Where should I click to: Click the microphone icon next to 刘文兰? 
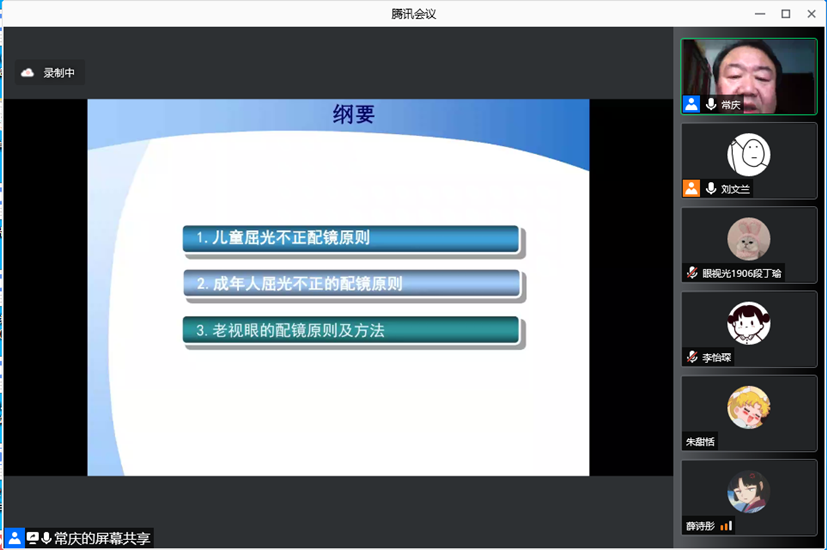pyautogui.click(x=711, y=188)
